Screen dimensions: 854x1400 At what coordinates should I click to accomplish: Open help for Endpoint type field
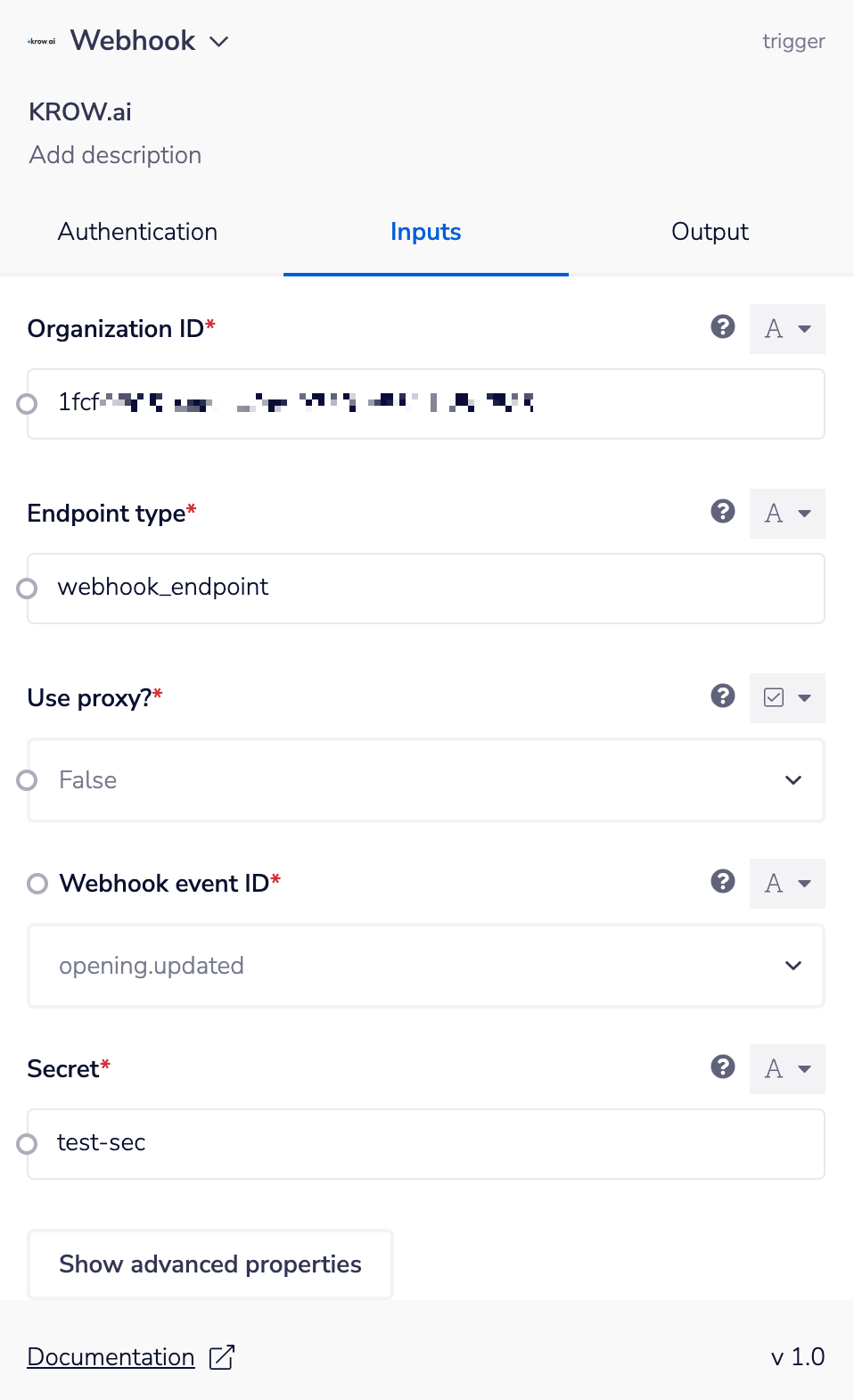pos(723,512)
